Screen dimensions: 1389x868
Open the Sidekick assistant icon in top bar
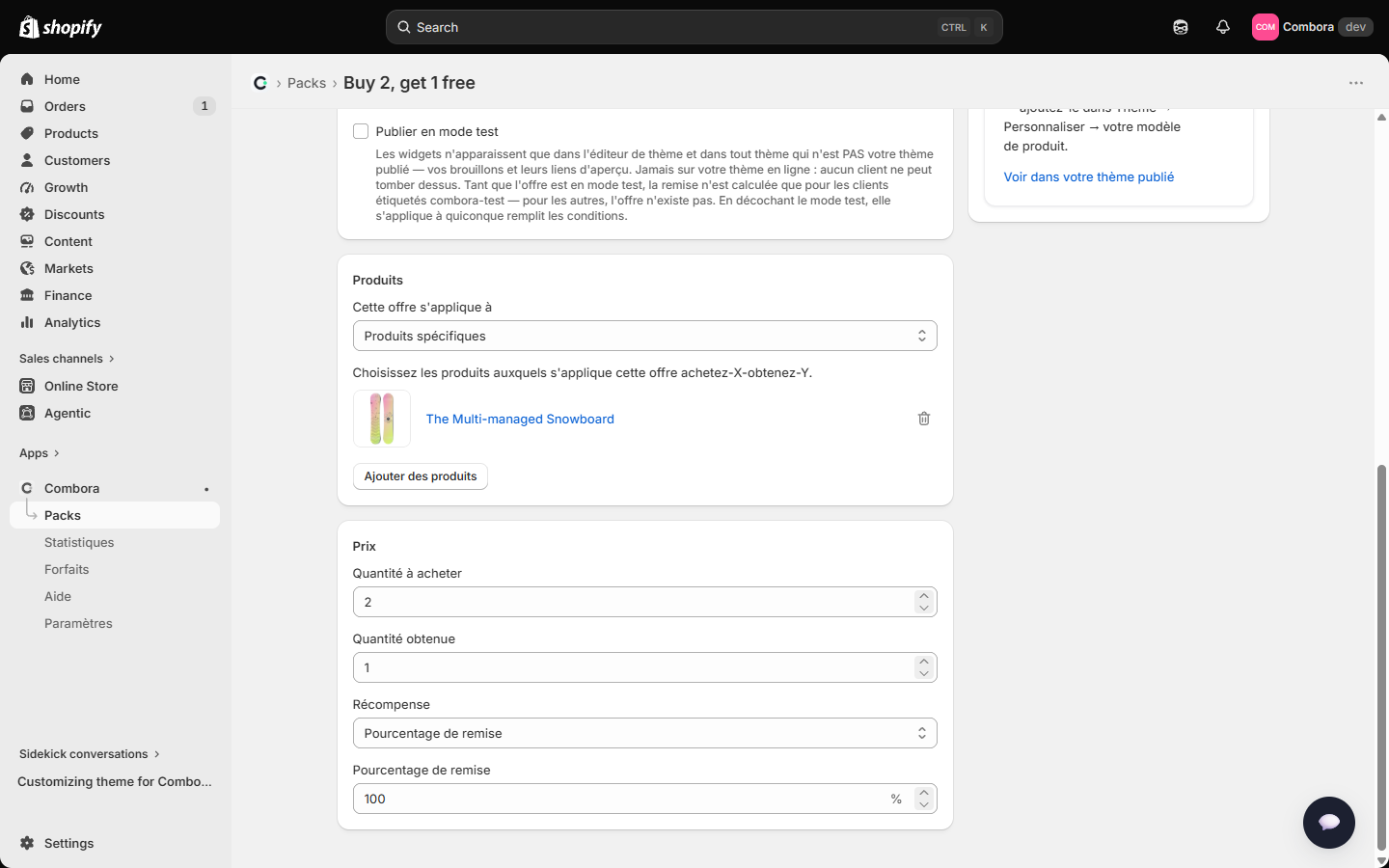pos(1181,27)
